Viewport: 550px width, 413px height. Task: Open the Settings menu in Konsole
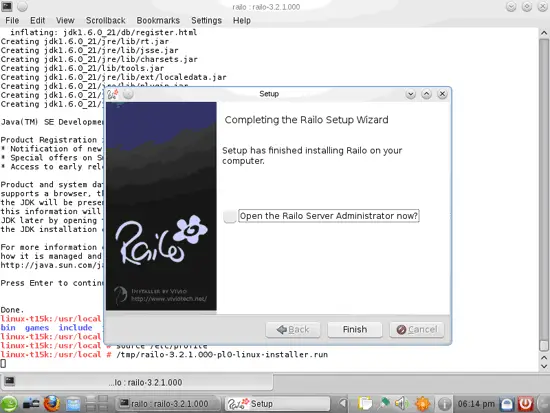click(206, 20)
